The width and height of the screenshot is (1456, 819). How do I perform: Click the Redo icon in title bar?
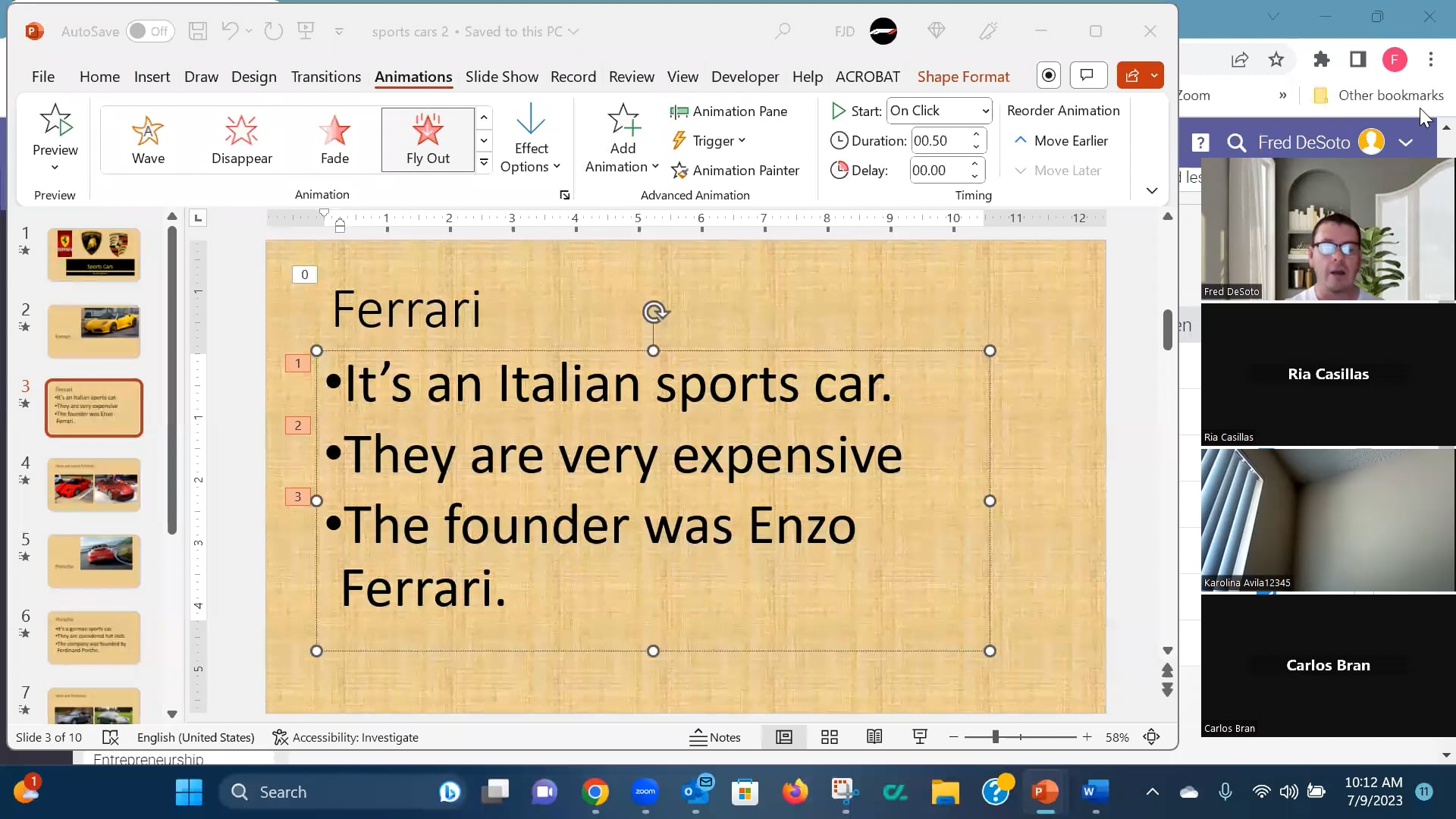click(x=273, y=31)
